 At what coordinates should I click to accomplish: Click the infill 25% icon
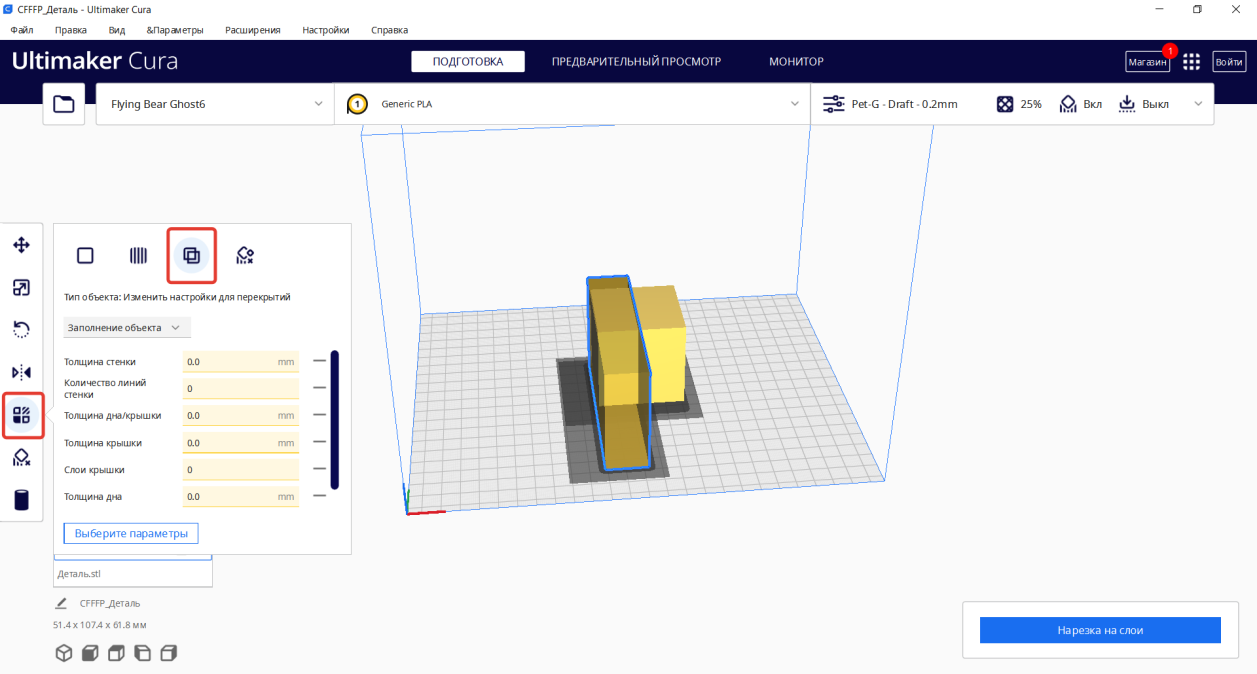tap(1005, 104)
